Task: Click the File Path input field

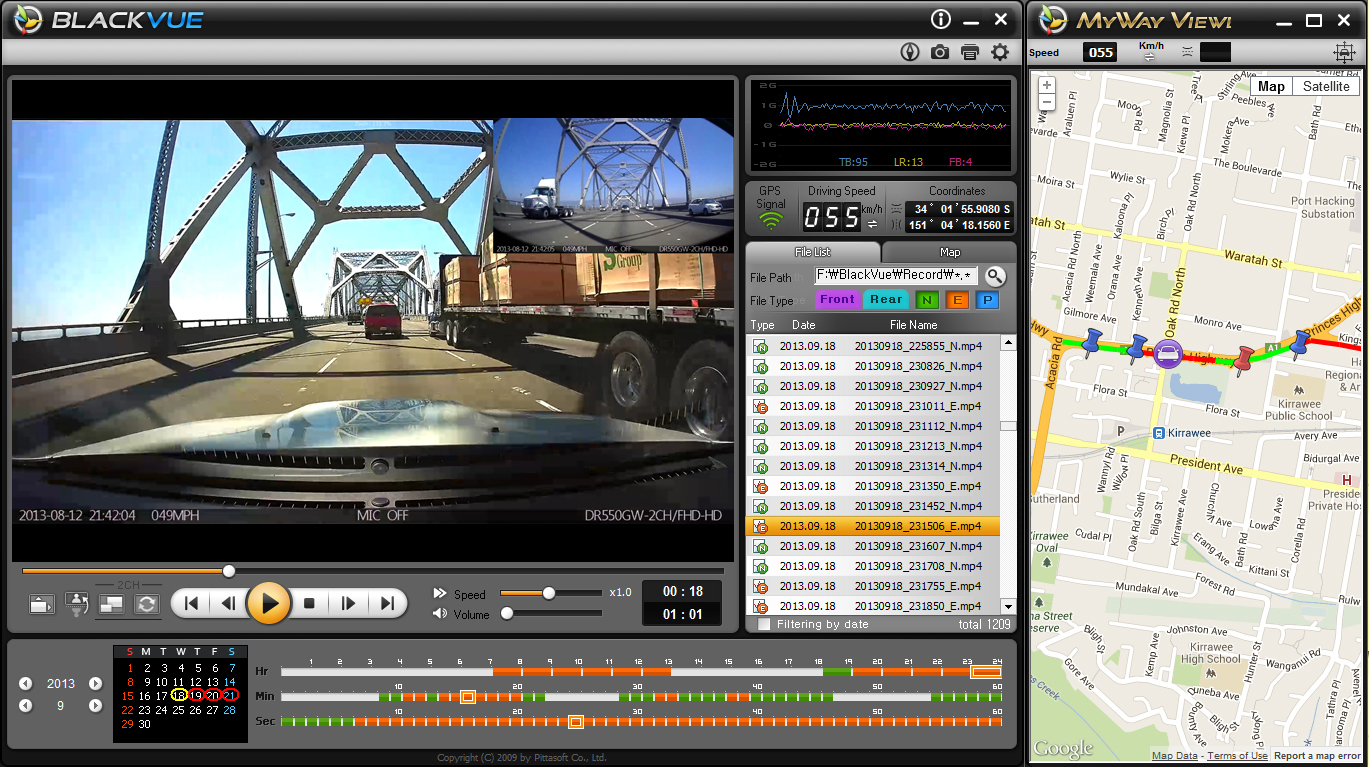Action: point(895,275)
